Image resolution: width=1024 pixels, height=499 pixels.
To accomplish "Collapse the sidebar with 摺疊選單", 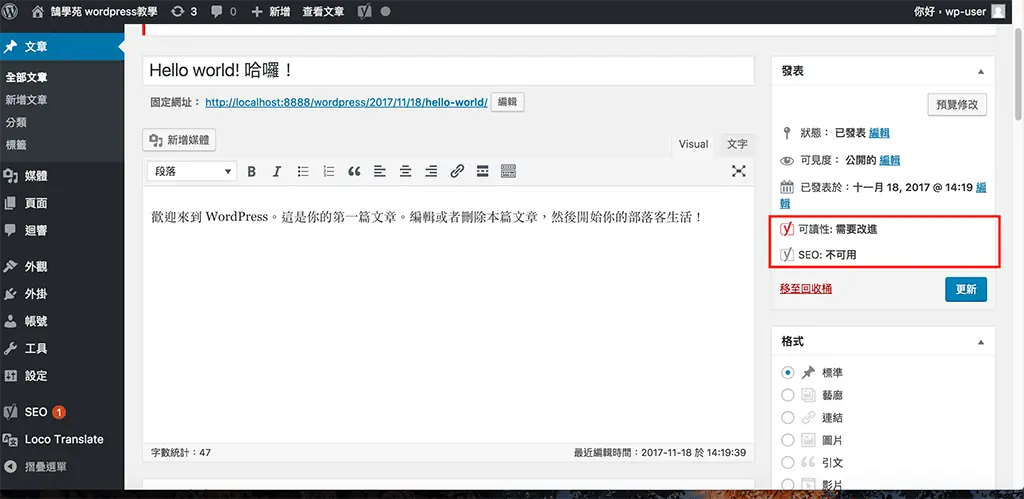I will 62,467.
